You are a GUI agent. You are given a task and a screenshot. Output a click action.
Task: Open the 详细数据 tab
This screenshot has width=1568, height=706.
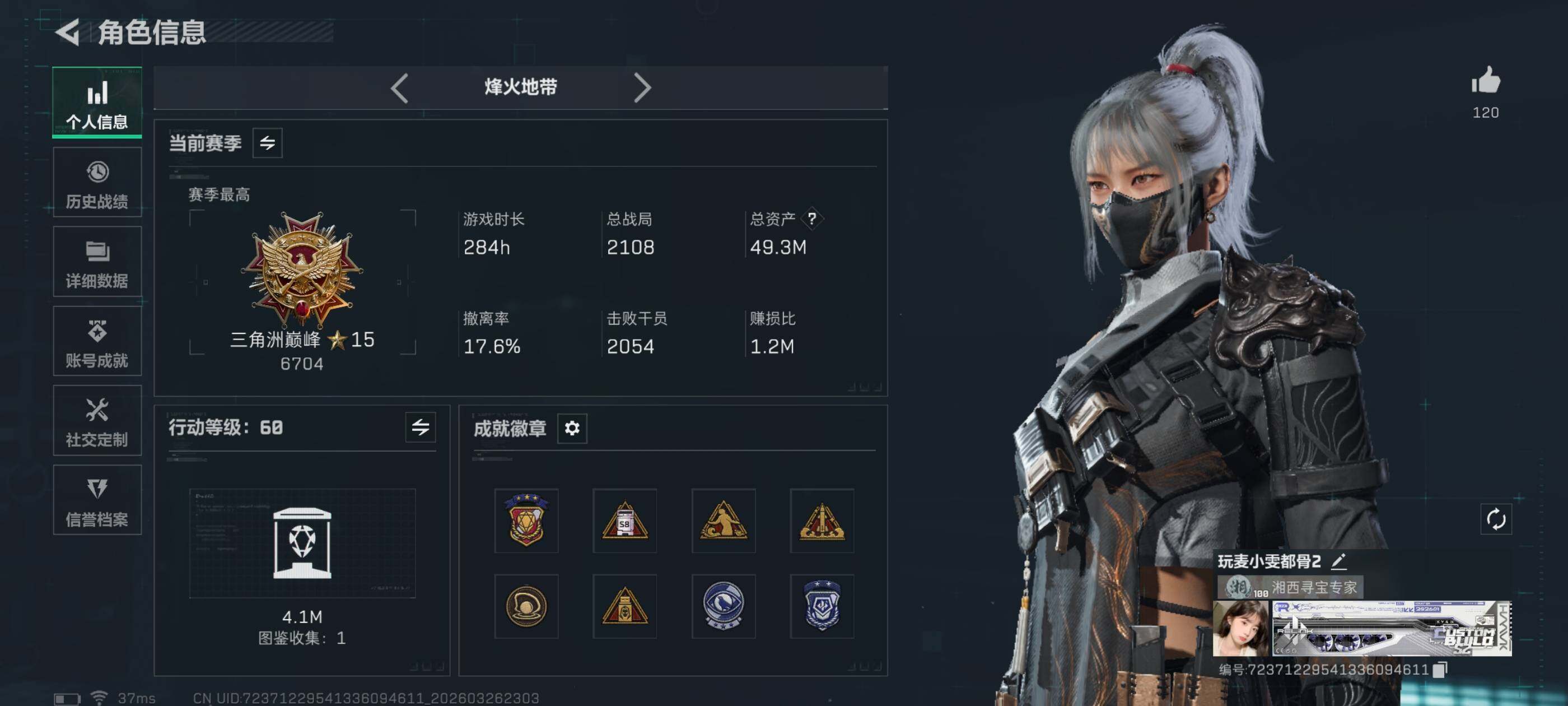click(97, 262)
